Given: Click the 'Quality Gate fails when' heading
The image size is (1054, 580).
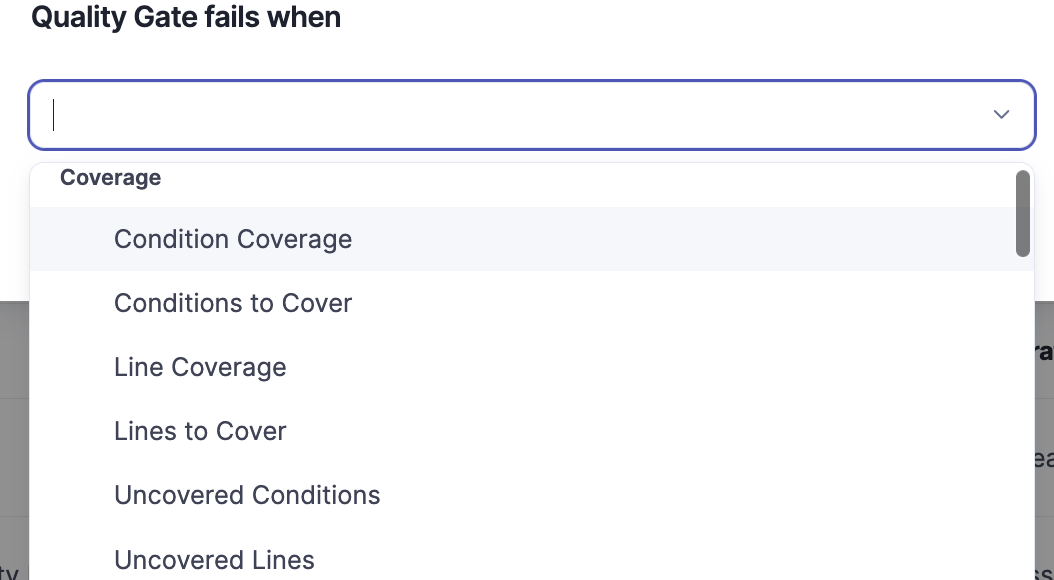Looking at the screenshot, I should coord(186,18).
